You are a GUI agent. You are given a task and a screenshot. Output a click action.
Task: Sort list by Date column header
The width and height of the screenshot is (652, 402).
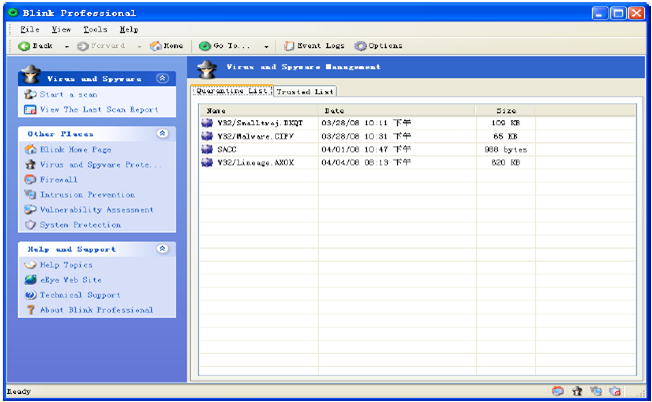tap(397, 111)
